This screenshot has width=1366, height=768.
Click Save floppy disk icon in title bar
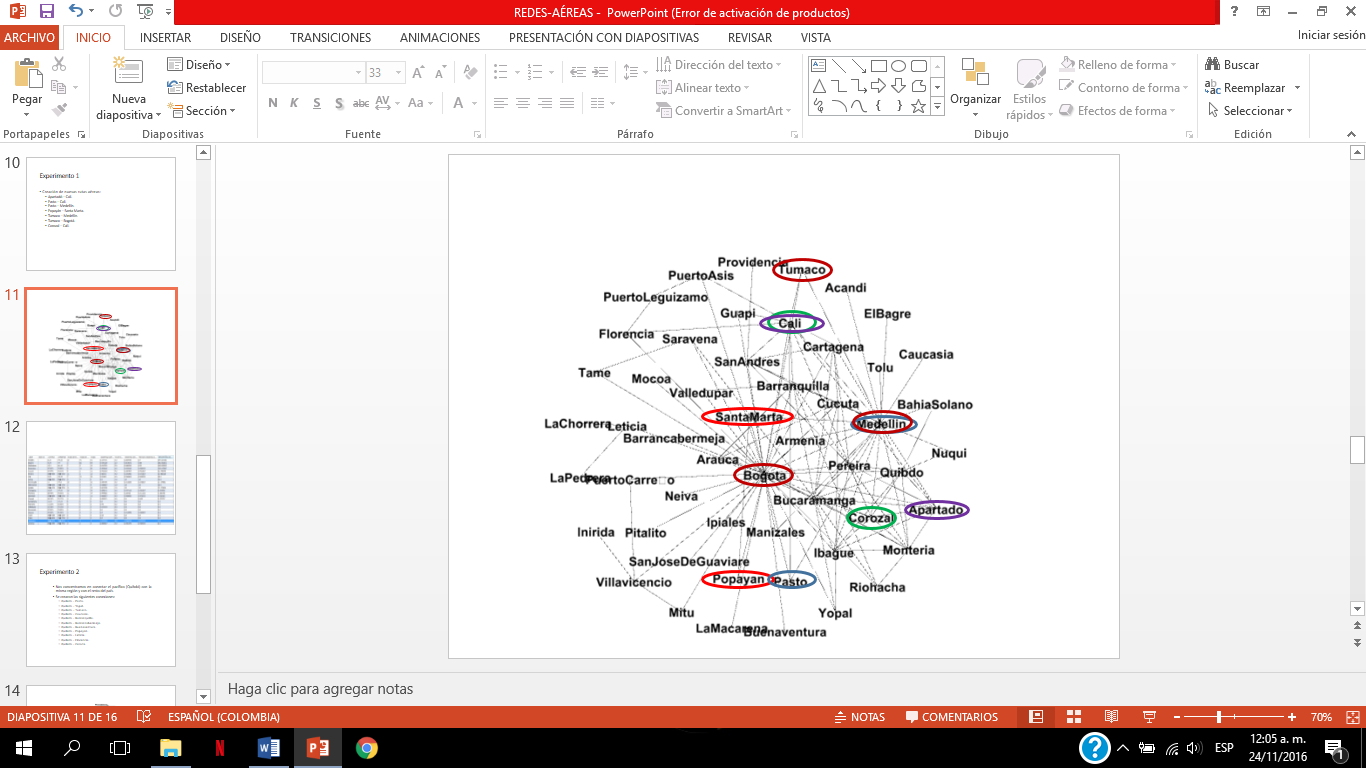tap(46, 12)
